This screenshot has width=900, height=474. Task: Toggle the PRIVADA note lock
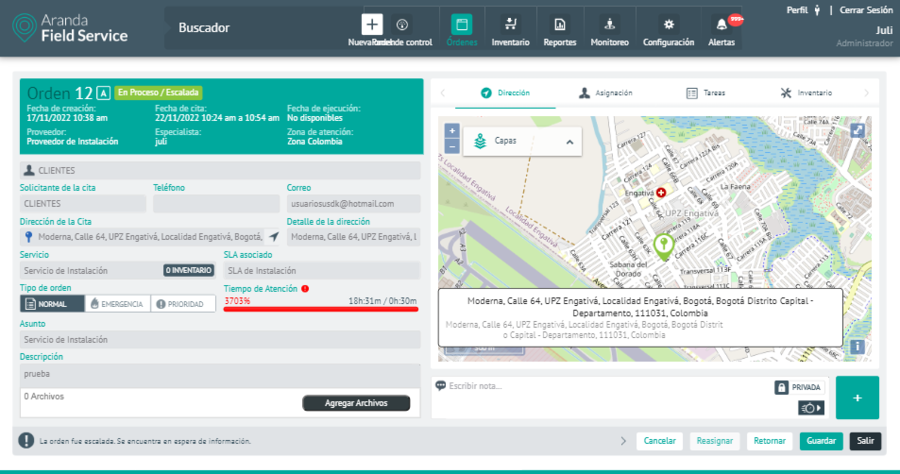click(x=799, y=387)
